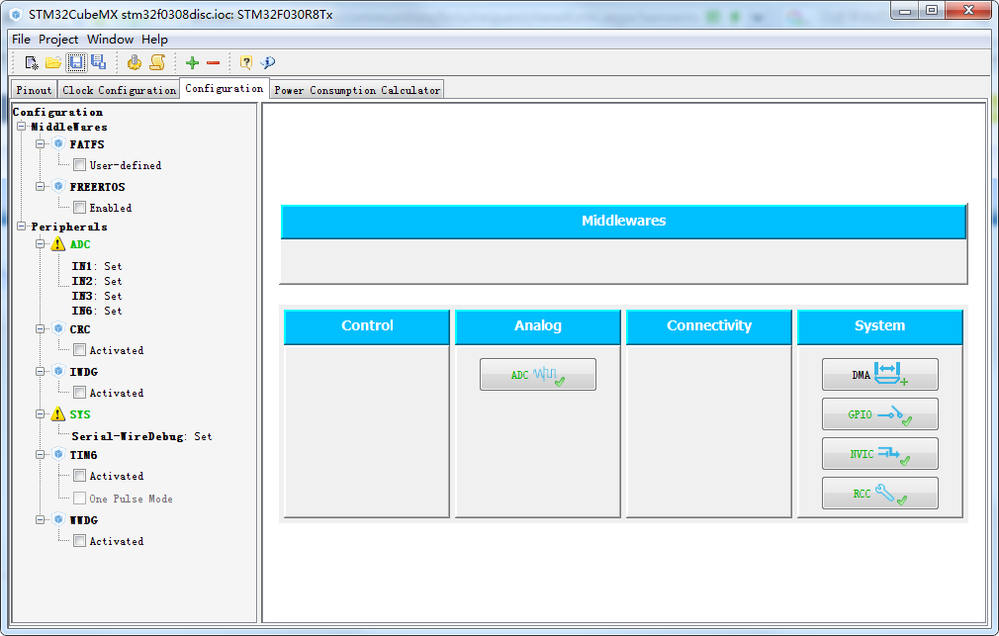
Task: Click the IWDG cube icon in tree
Action: 59,372
